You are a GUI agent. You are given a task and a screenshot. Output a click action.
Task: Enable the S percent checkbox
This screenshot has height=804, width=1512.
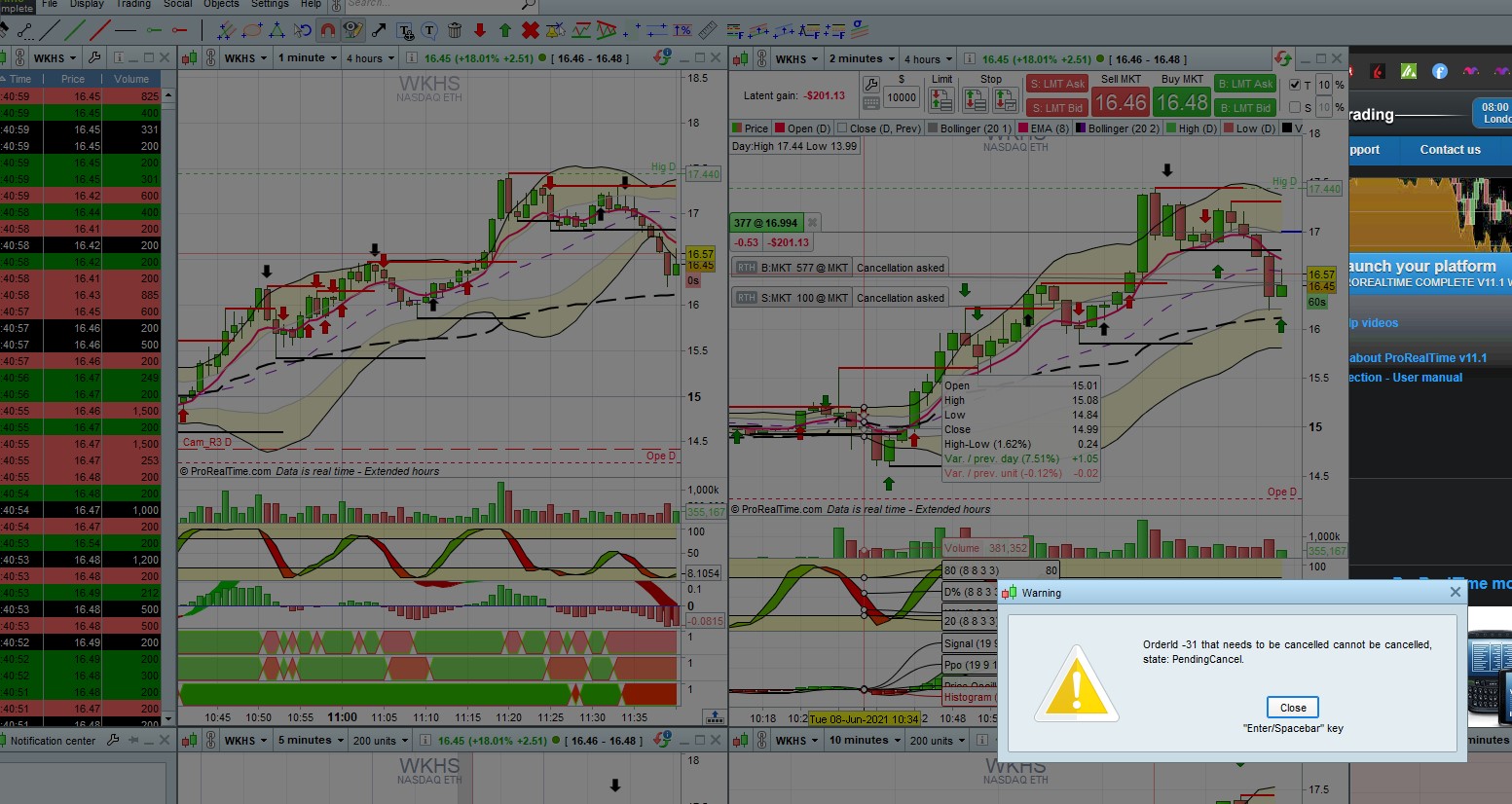click(x=1295, y=107)
